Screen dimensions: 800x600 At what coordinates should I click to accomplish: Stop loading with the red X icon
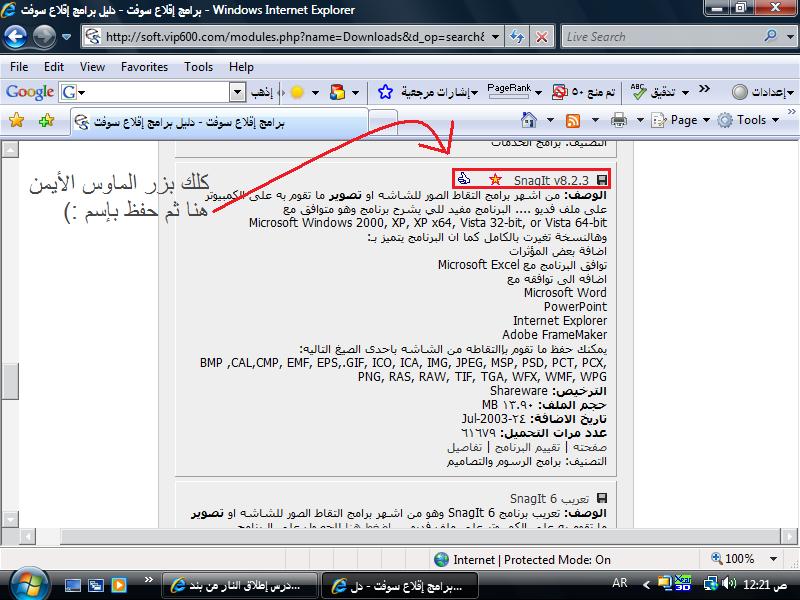(x=542, y=37)
